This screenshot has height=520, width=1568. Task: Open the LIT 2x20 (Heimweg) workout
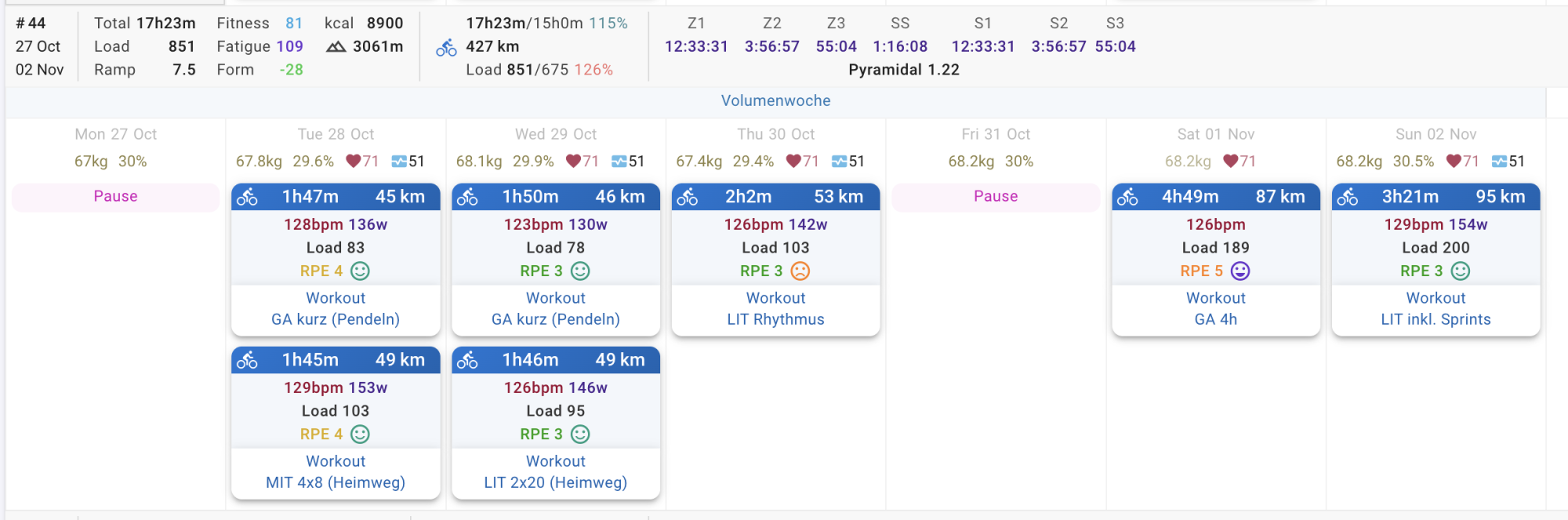pos(555,482)
